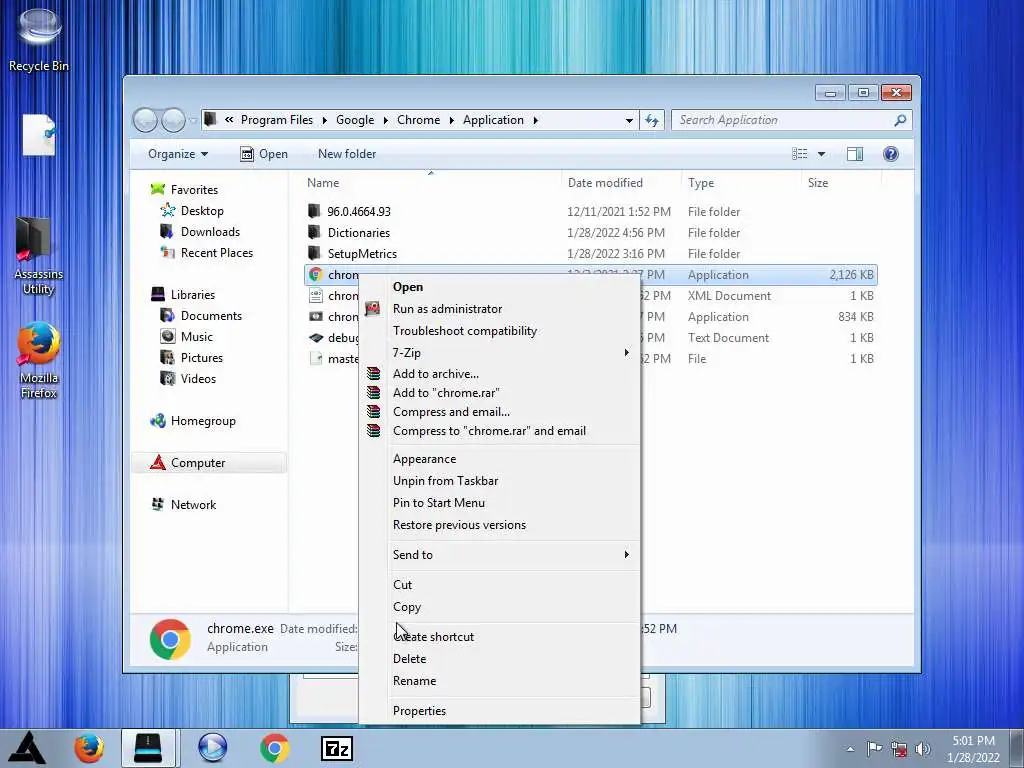Screen dimensions: 1024x768
Task: Click the Run as administrator shield icon
Action: click(373, 309)
